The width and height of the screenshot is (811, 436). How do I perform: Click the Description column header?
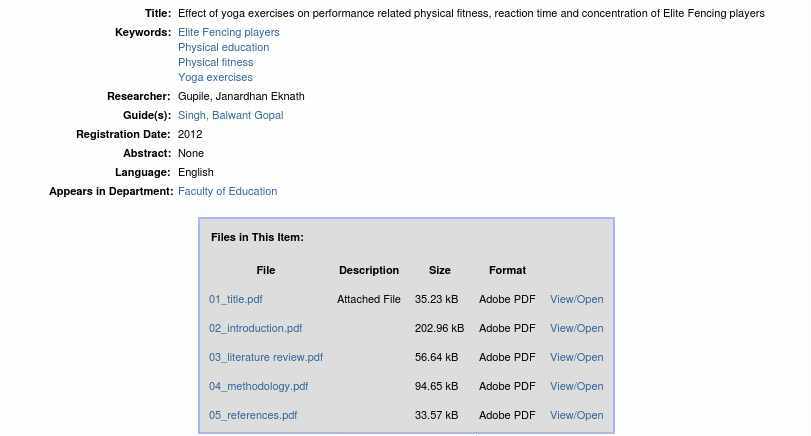click(x=369, y=270)
